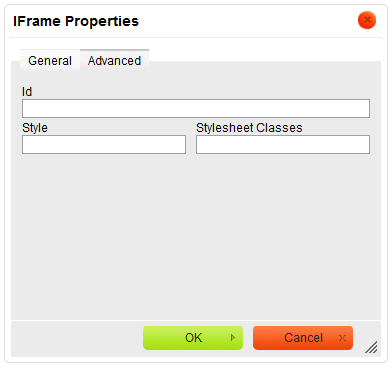Click the title bar area beside the title
Screen dimensions: 392x367
247,21
